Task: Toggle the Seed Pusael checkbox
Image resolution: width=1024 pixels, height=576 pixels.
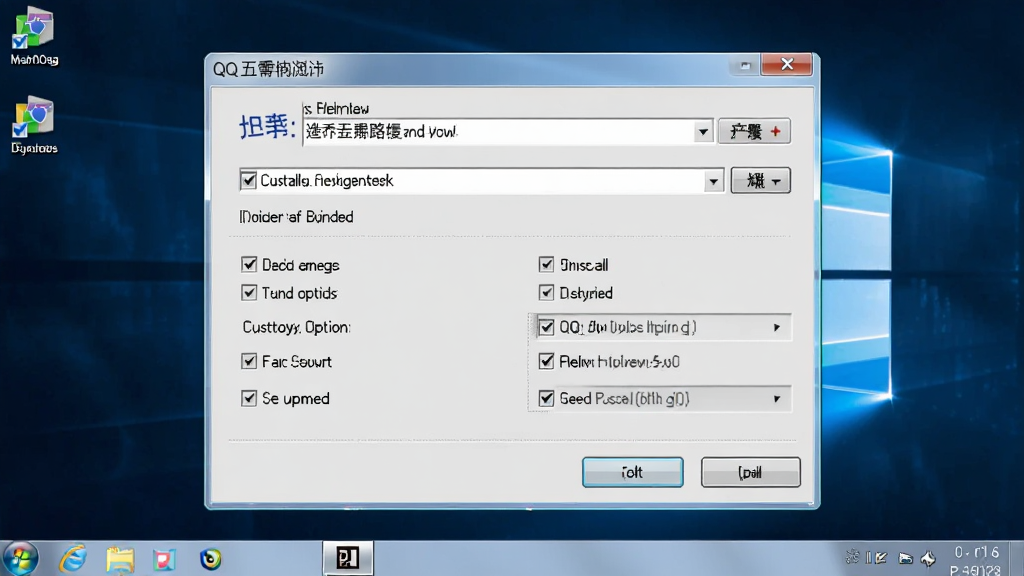Action: (x=547, y=398)
